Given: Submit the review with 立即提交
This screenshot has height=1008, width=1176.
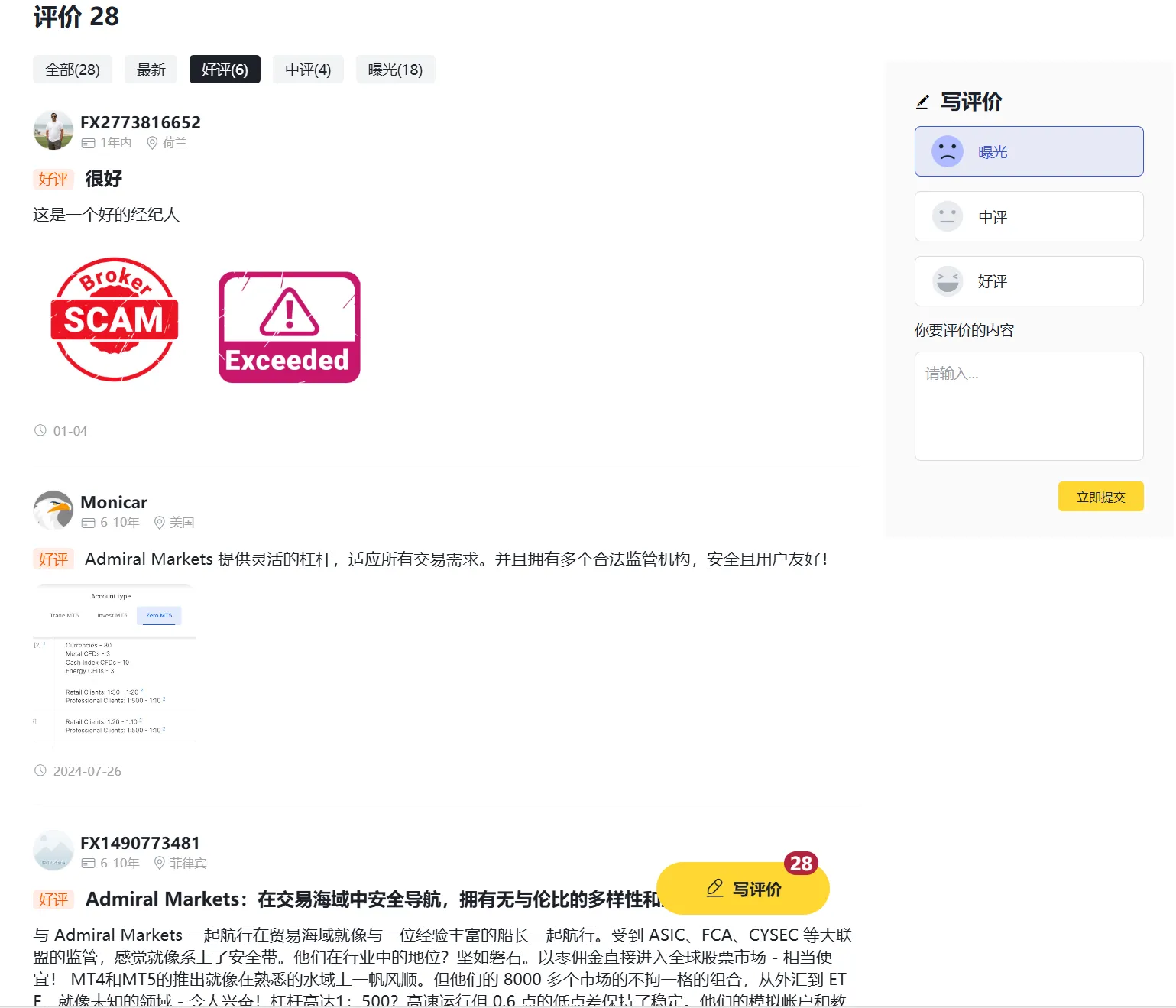Looking at the screenshot, I should coord(1100,497).
